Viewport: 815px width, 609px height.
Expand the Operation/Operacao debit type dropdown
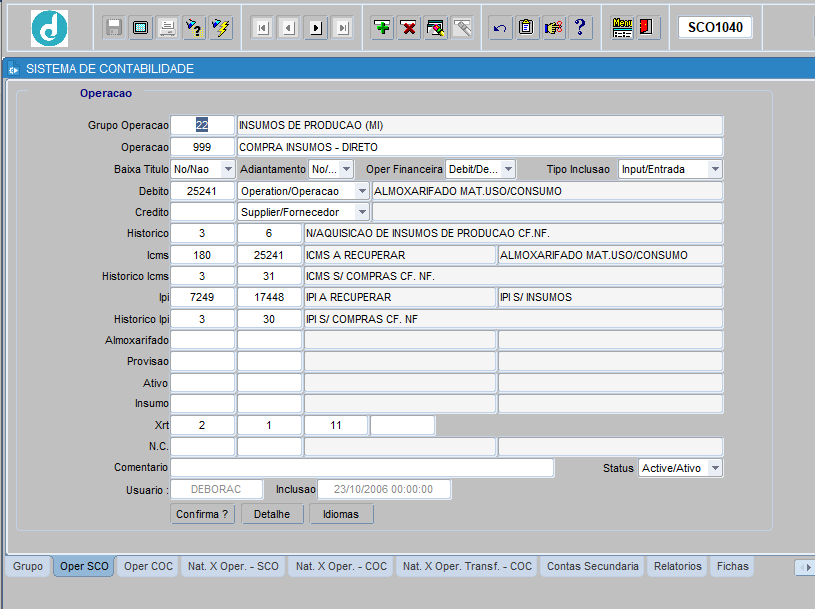click(x=362, y=191)
